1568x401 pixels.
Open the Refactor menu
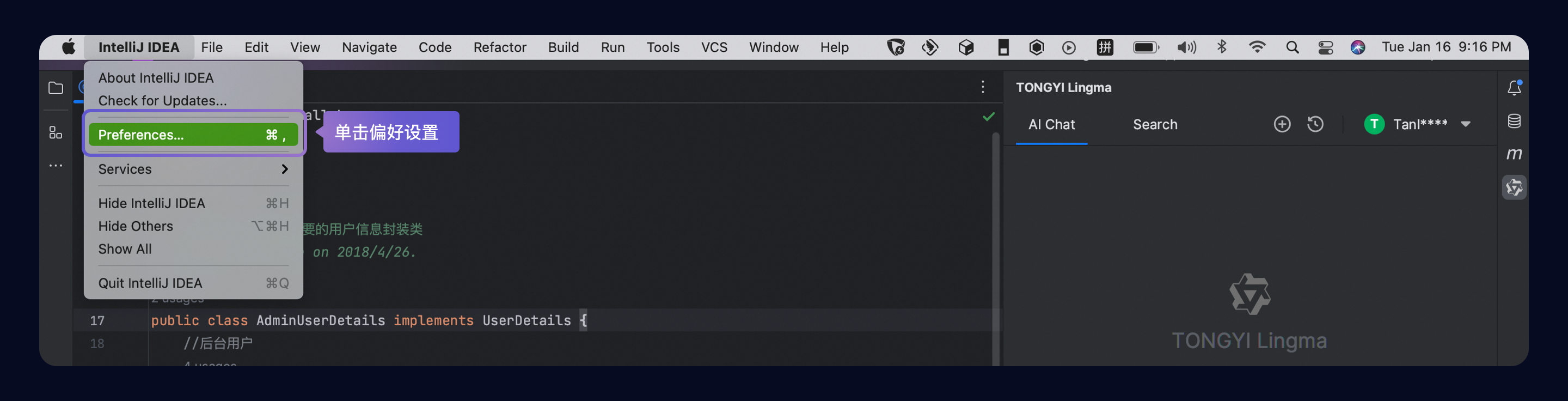(x=500, y=47)
